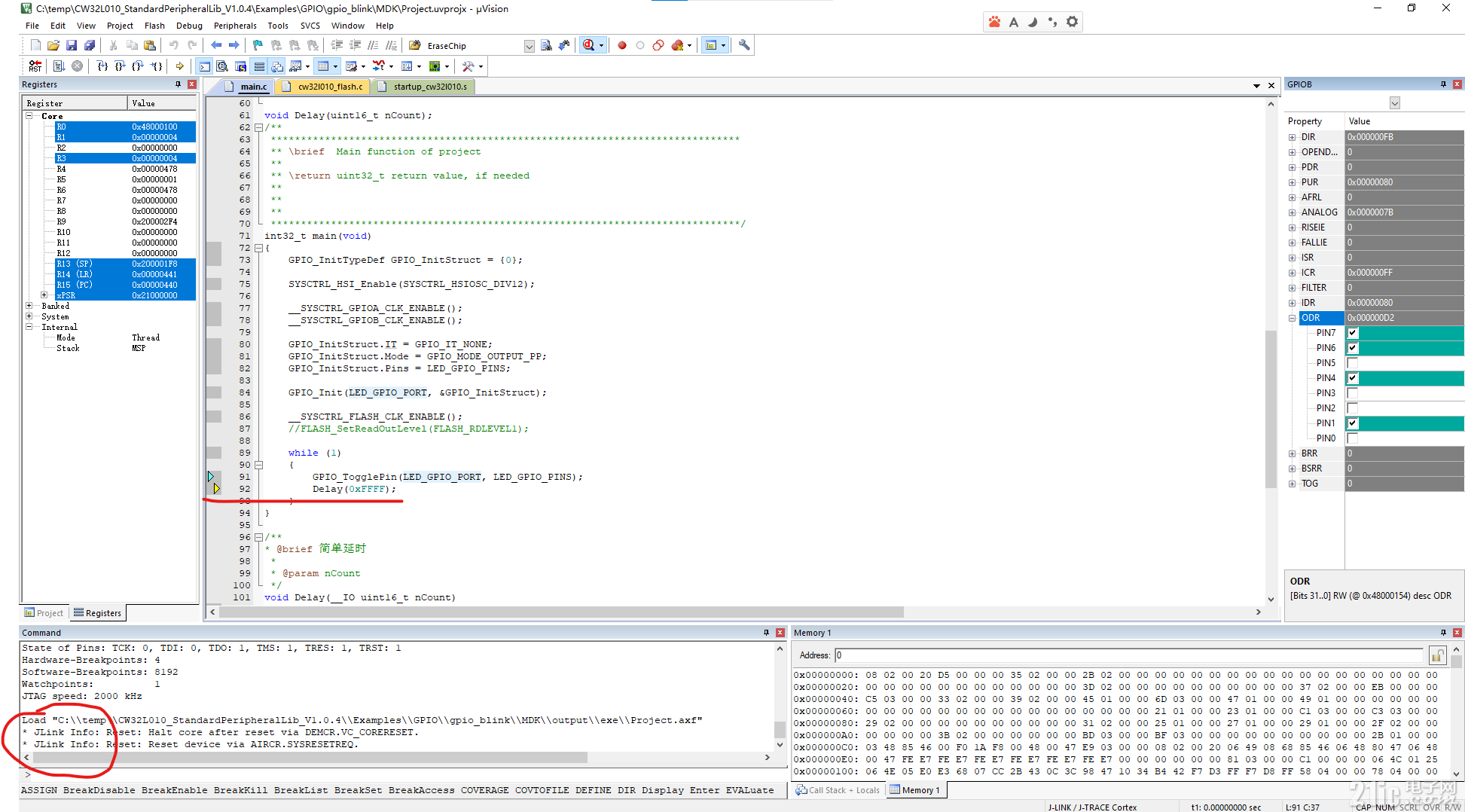The image size is (1465, 812).
Task: Close the Command panel
Action: [780, 633]
